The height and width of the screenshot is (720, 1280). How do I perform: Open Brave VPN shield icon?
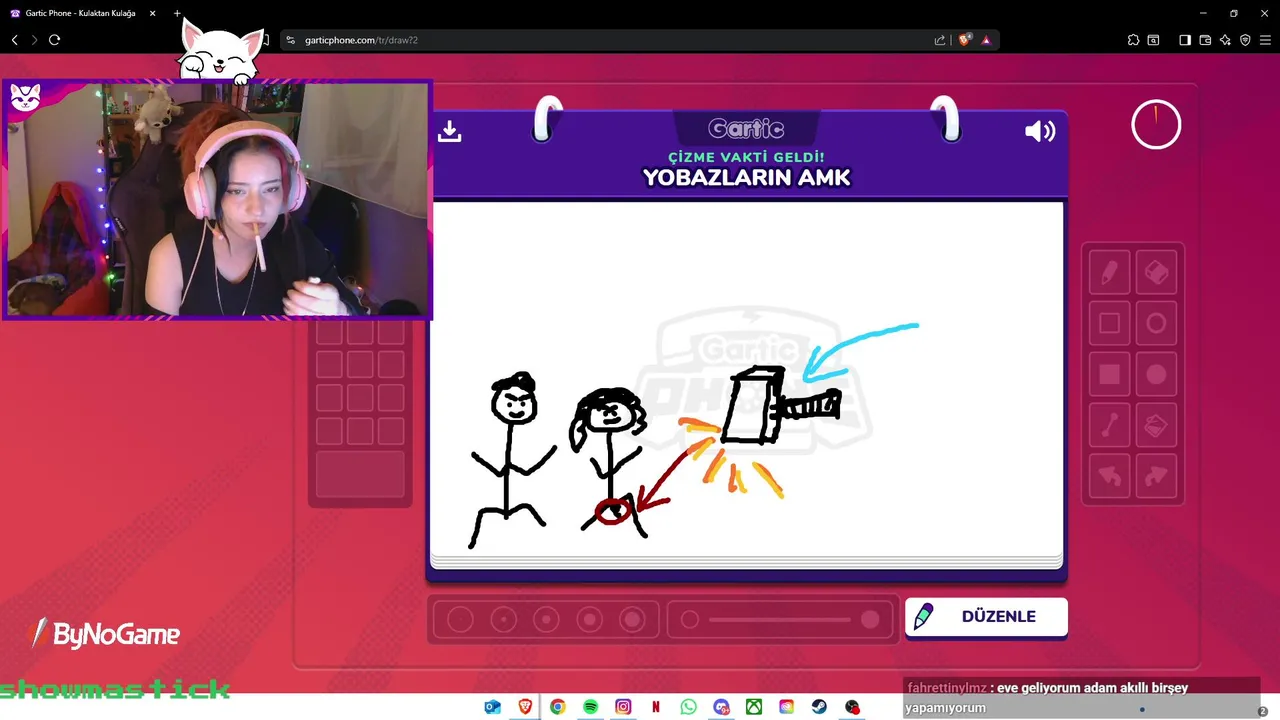[x=1245, y=40]
